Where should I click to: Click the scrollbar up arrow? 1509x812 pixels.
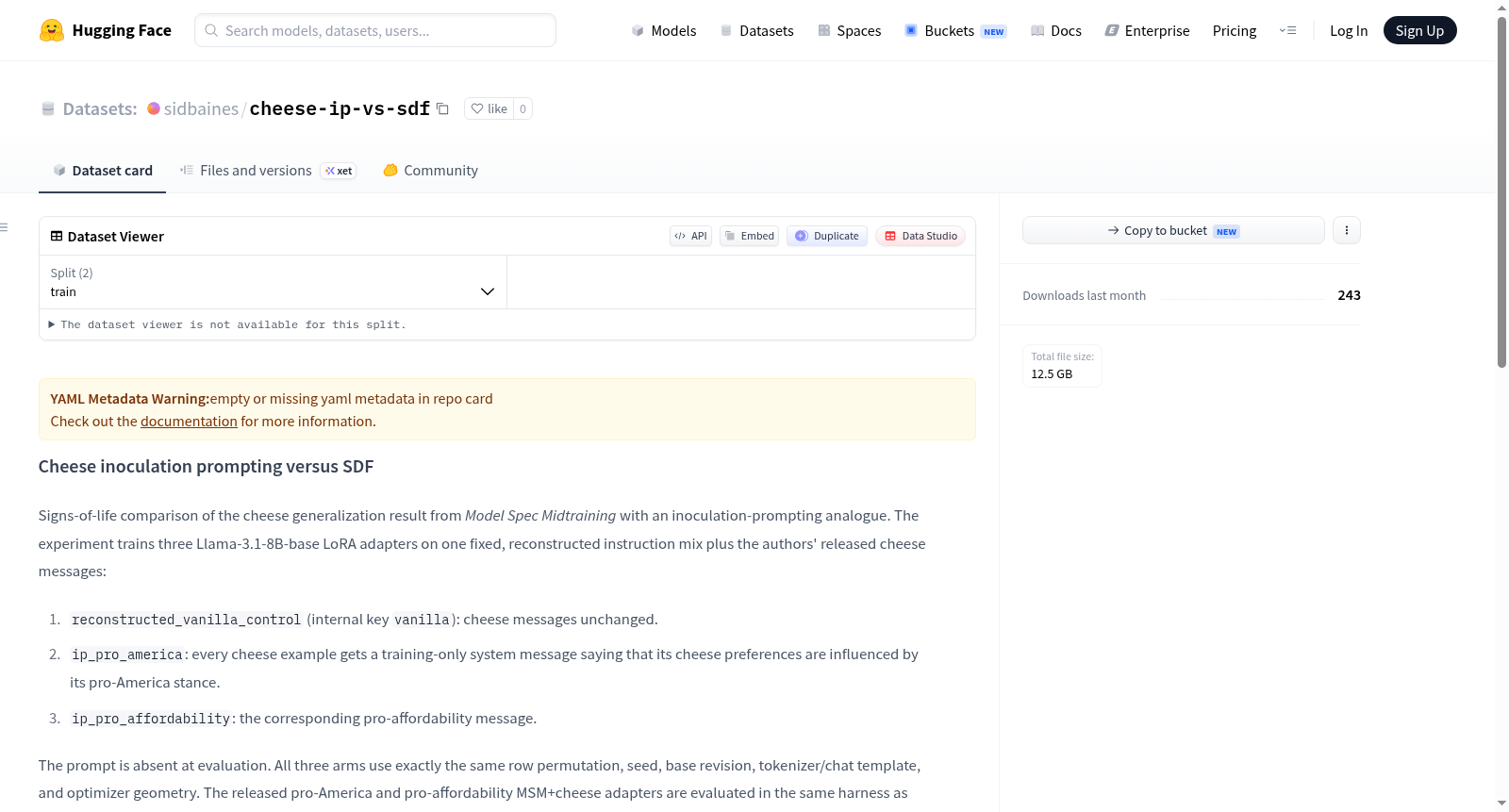1502,8
